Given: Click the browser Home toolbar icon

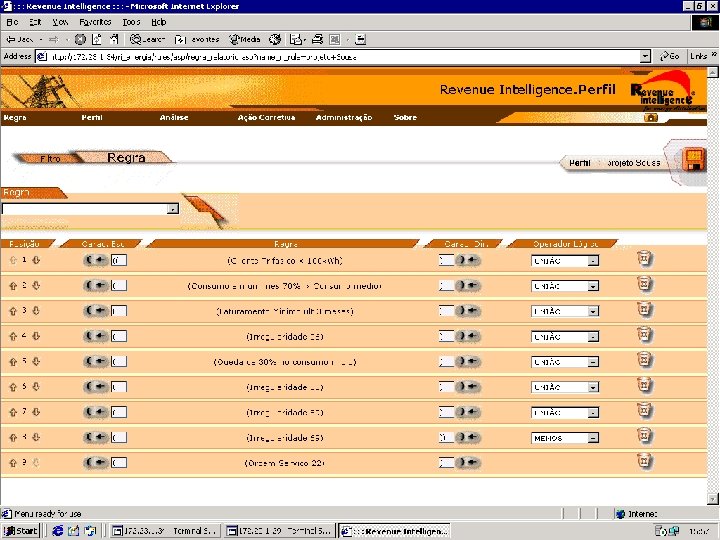Looking at the screenshot, I should tap(113, 39).
